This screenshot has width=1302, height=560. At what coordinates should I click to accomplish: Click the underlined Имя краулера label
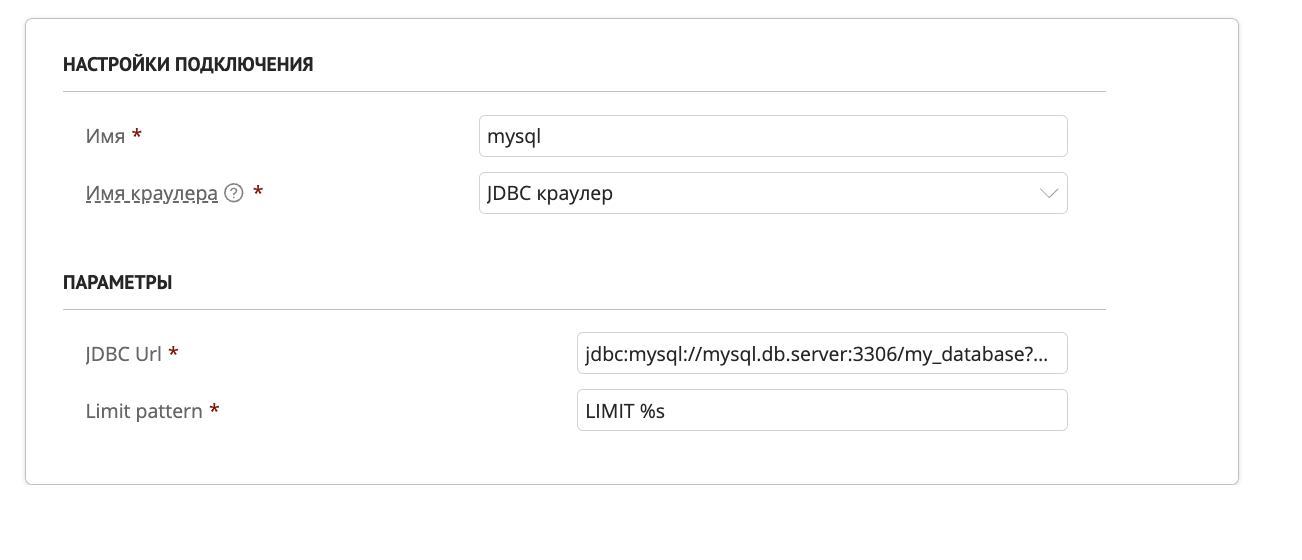152,194
